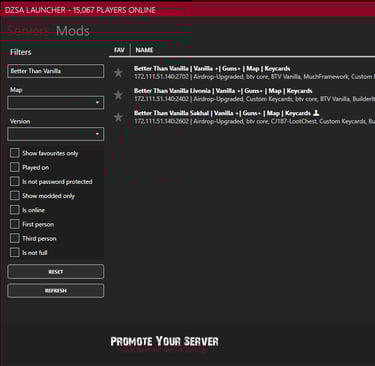Screen dimensions: 375x366
Task: Select first Better Than Vanilla | Vanilla + server
Action: click(x=212, y=69)
